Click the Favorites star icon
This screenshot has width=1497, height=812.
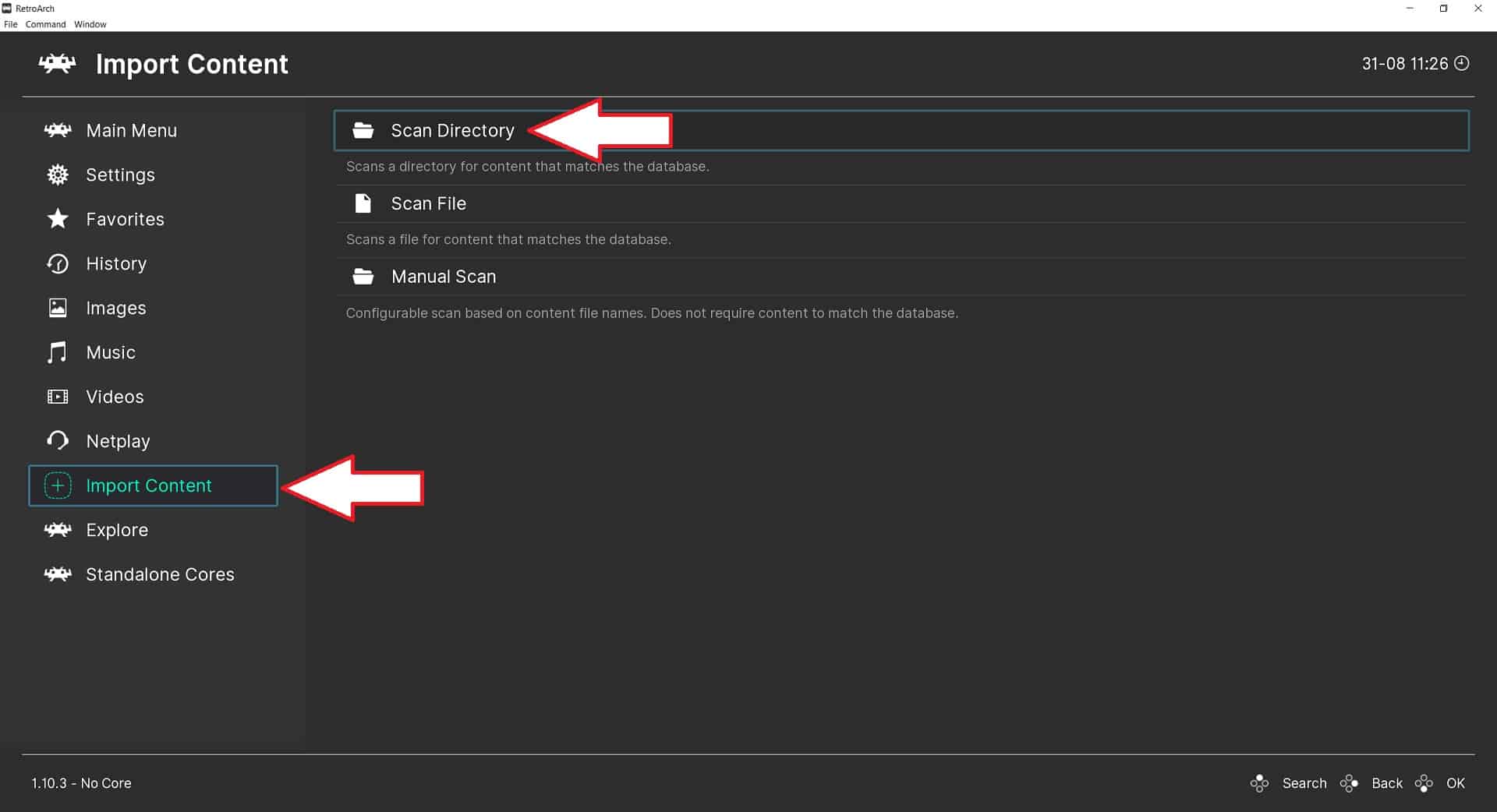click(57, 219)
